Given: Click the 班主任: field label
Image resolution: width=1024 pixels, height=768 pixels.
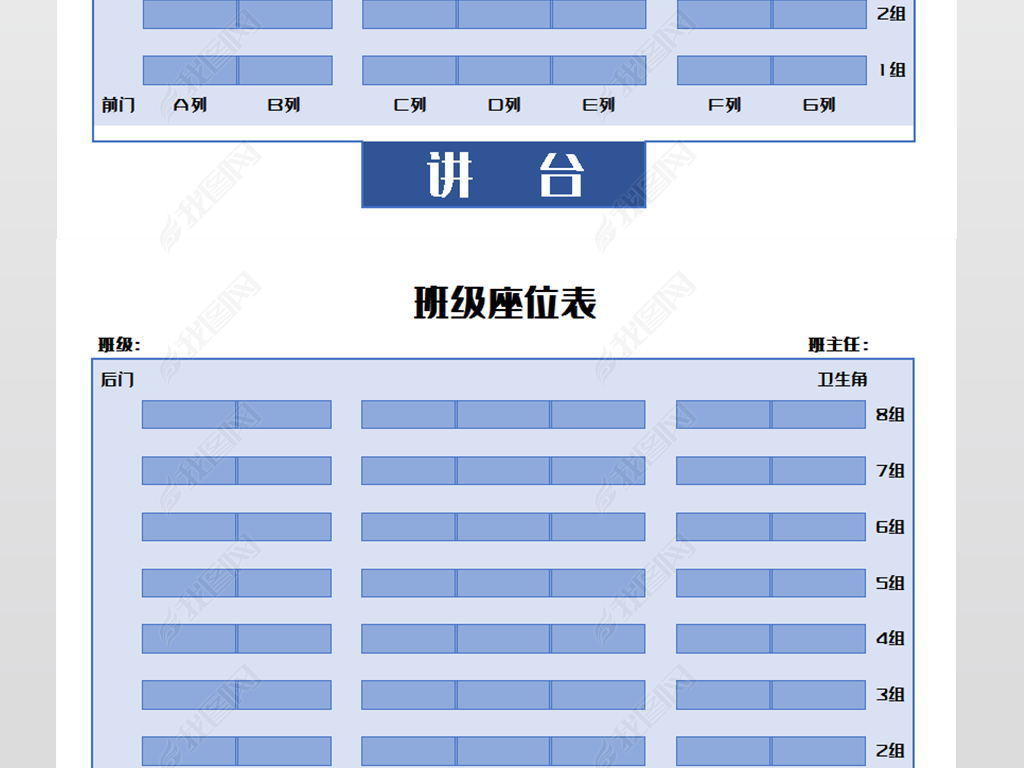Looking at the screenshot, I should click(x=838, y=345).
